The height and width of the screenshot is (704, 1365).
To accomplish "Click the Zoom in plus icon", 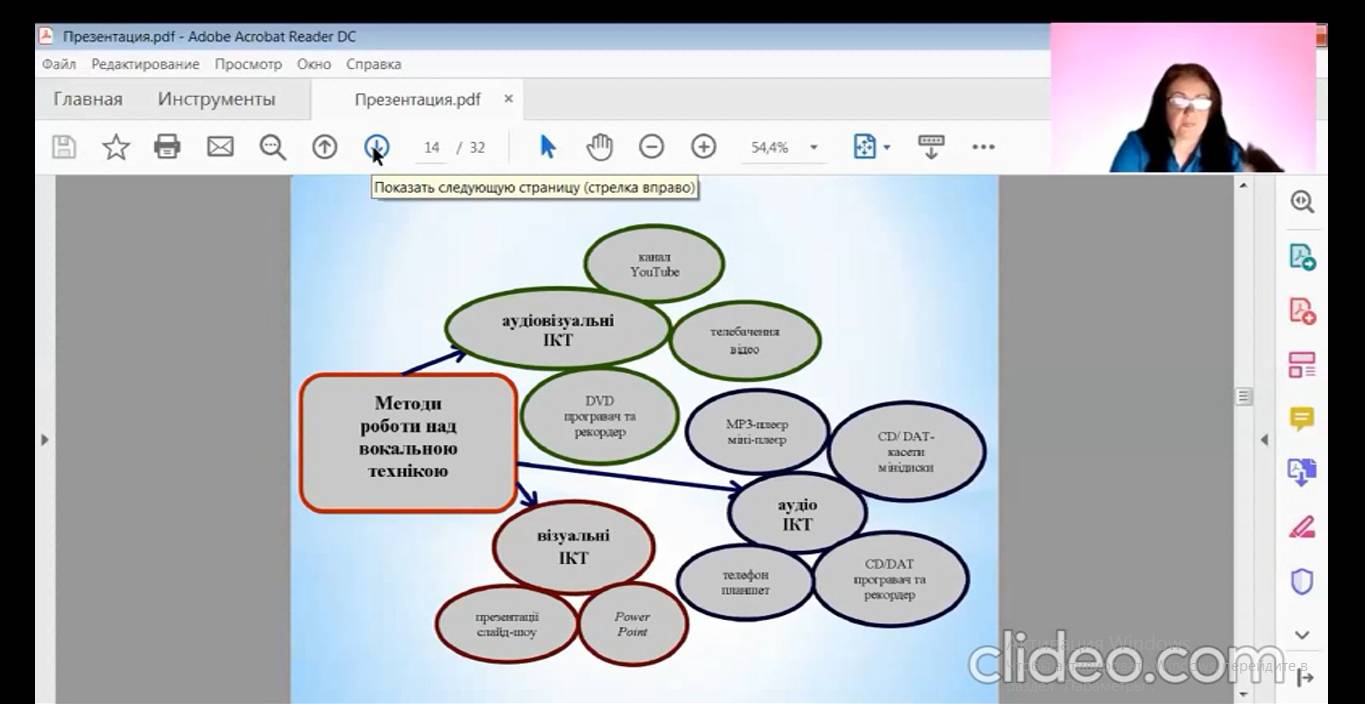I will pos(704,147).
